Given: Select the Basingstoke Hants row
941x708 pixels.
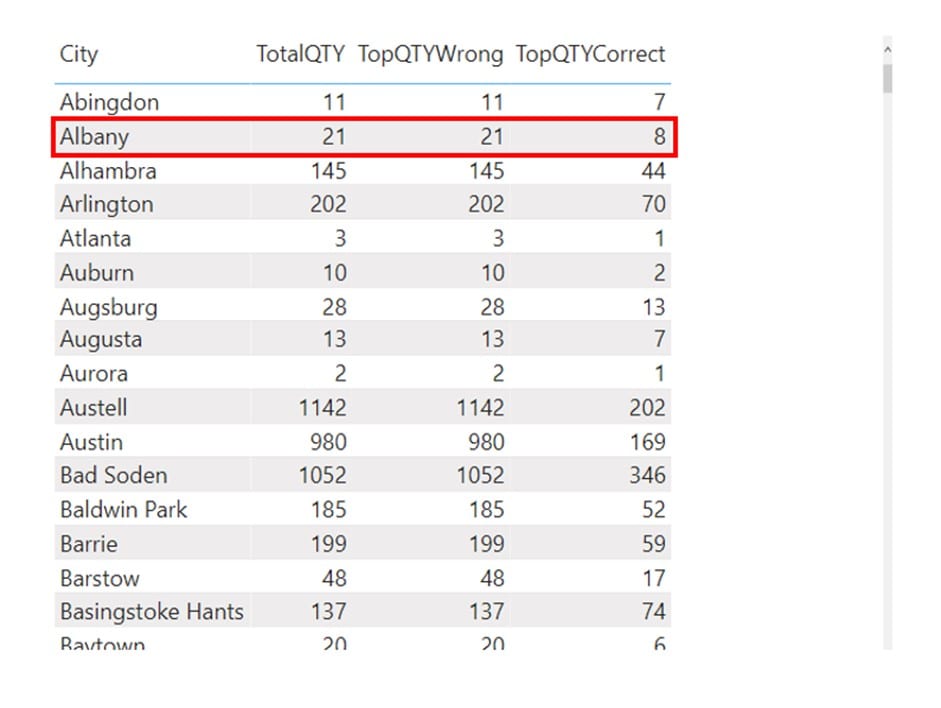Looking at the screenshot, I should pyautogui.click(x=362, y=611).
